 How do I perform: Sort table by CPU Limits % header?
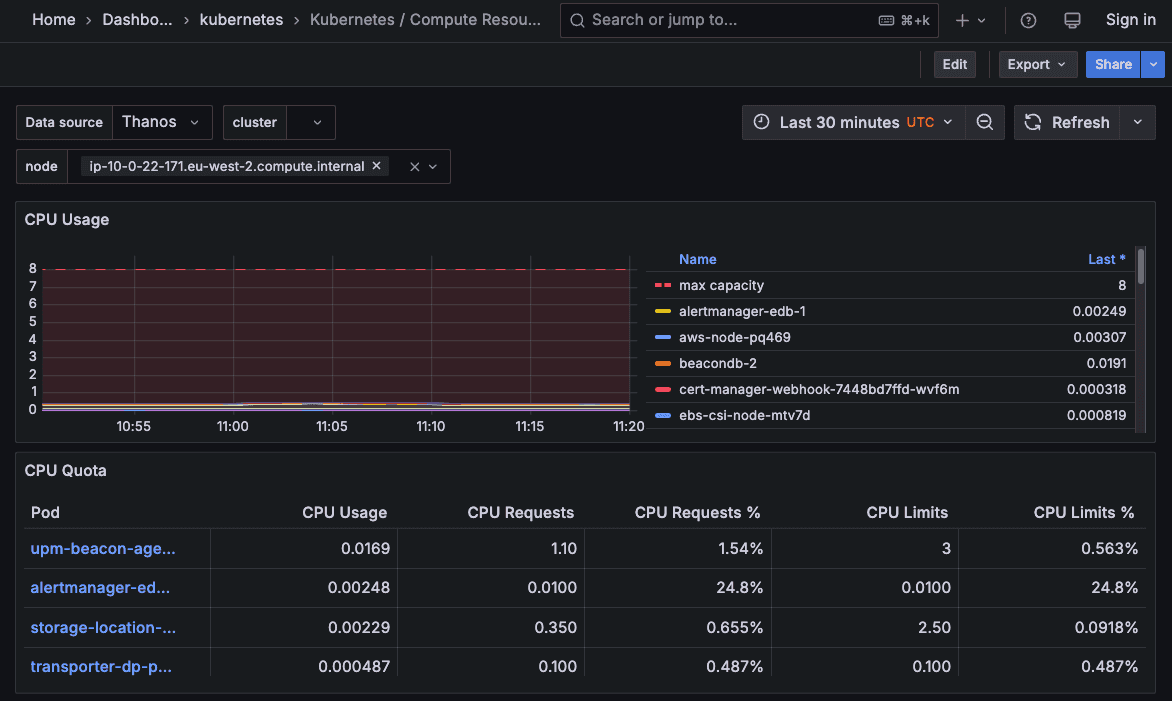click(x=1084, y=513)
